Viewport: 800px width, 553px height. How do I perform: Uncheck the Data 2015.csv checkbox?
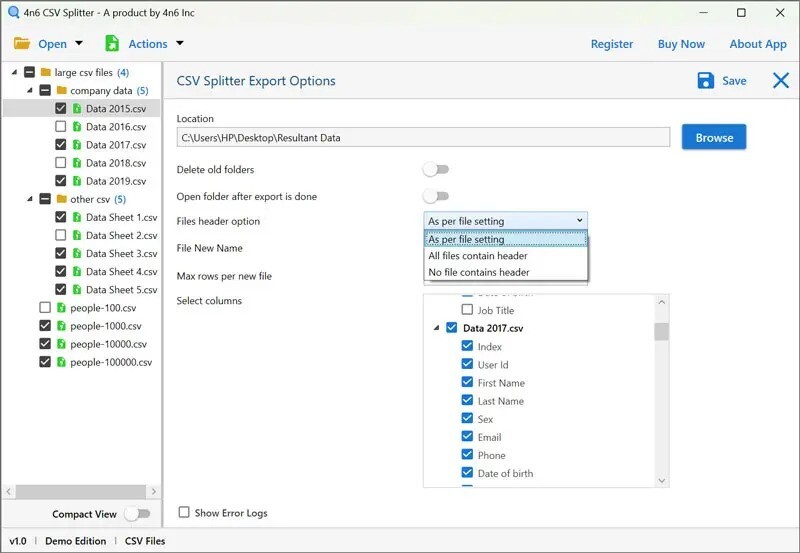click(61, 109)
